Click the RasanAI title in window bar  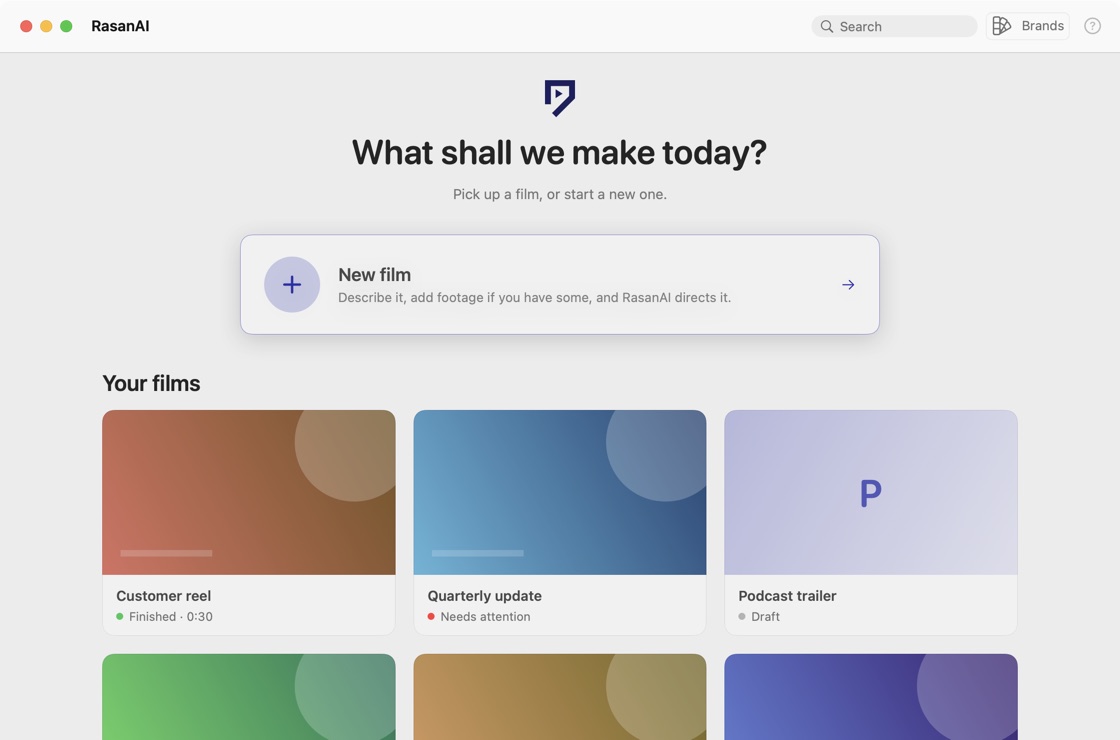pyautogui.click(x=120, y=26)
